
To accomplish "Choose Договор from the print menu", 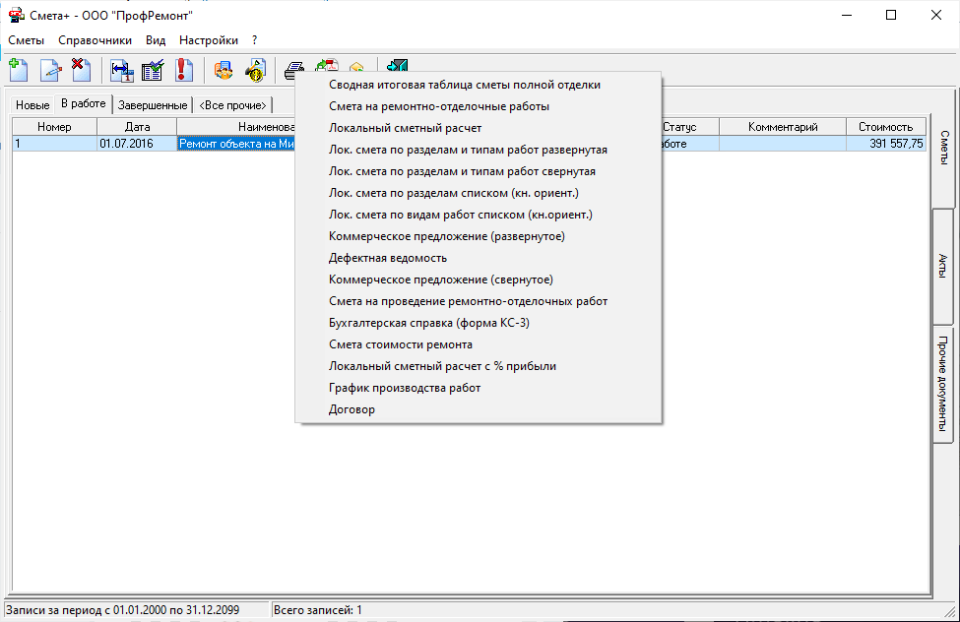I will [x=478, y=410].
